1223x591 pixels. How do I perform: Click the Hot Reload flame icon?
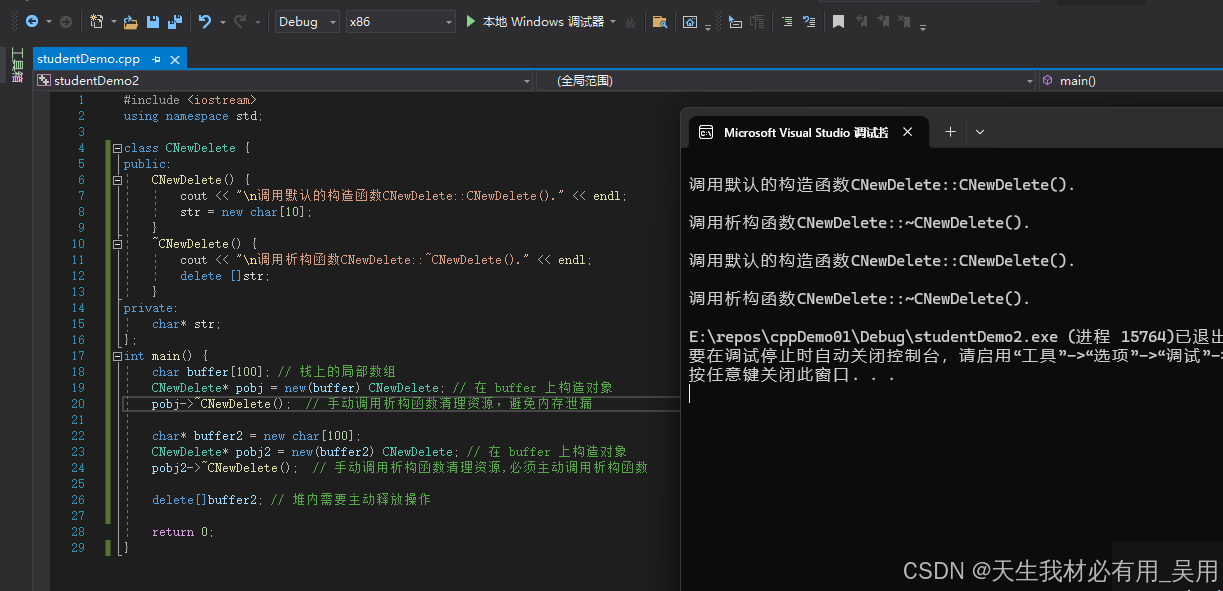629,21
